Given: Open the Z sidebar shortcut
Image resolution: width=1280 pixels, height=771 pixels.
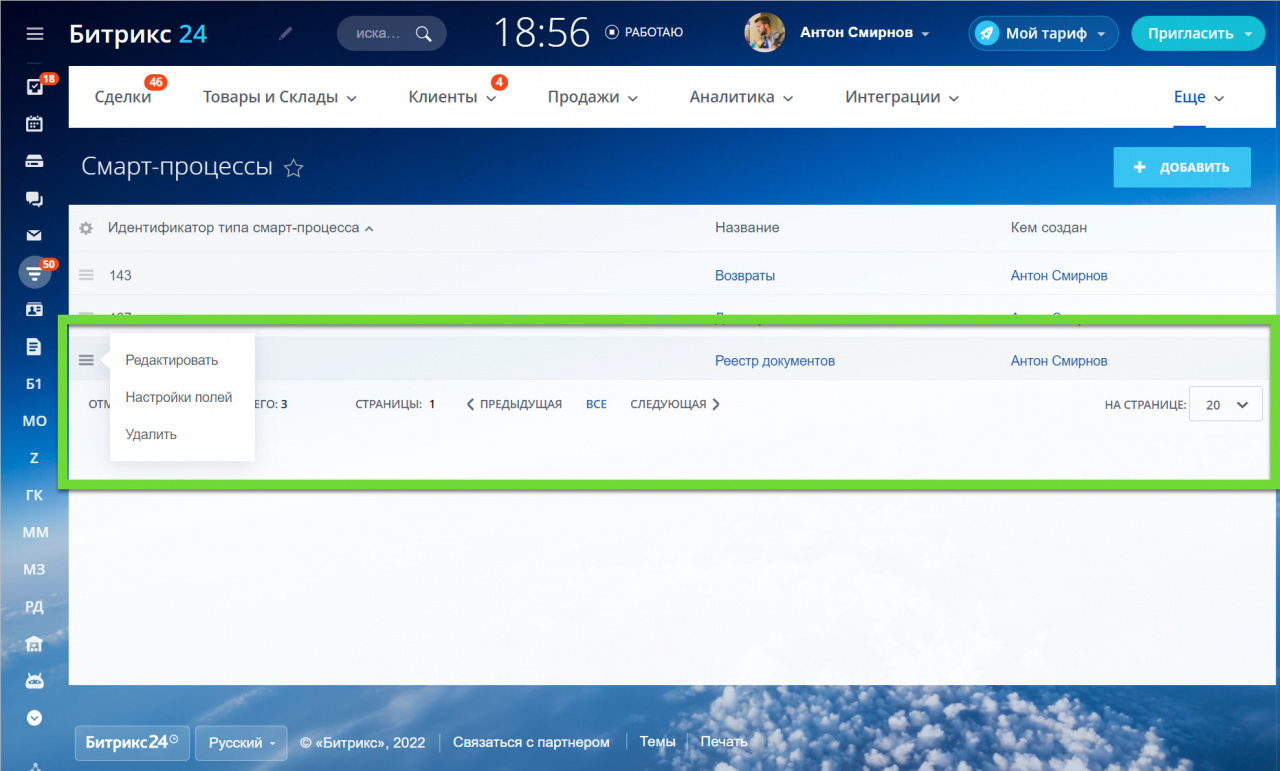Looking at the screenshot, I should click(35, 458).
